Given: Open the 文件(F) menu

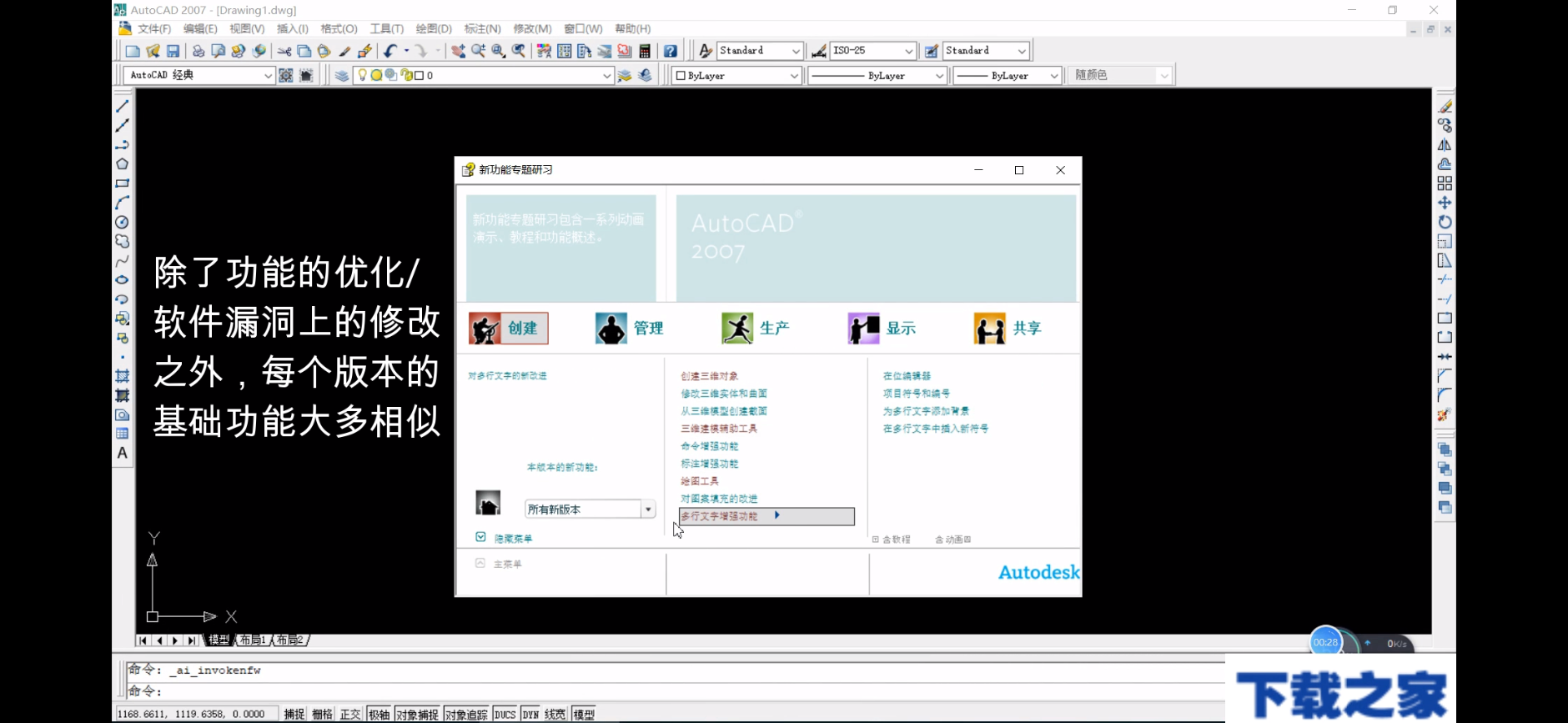Looking at the screenshot, I should (x=154, y=28).
